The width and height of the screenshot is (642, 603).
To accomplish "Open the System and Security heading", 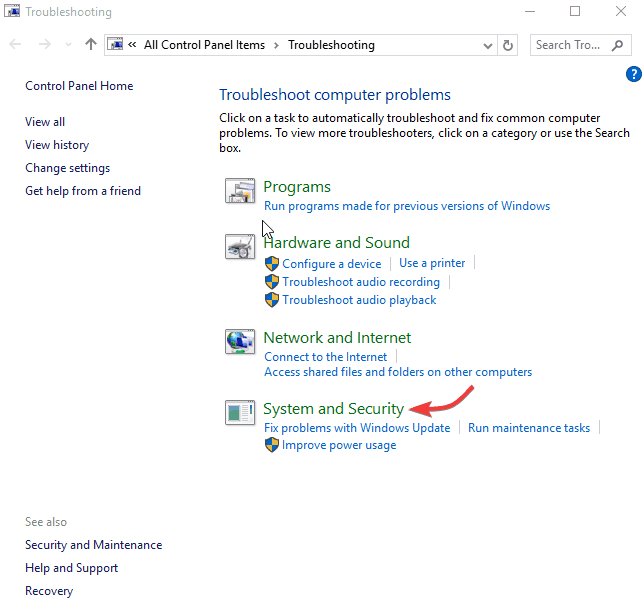I will click(x=334, y=409).
